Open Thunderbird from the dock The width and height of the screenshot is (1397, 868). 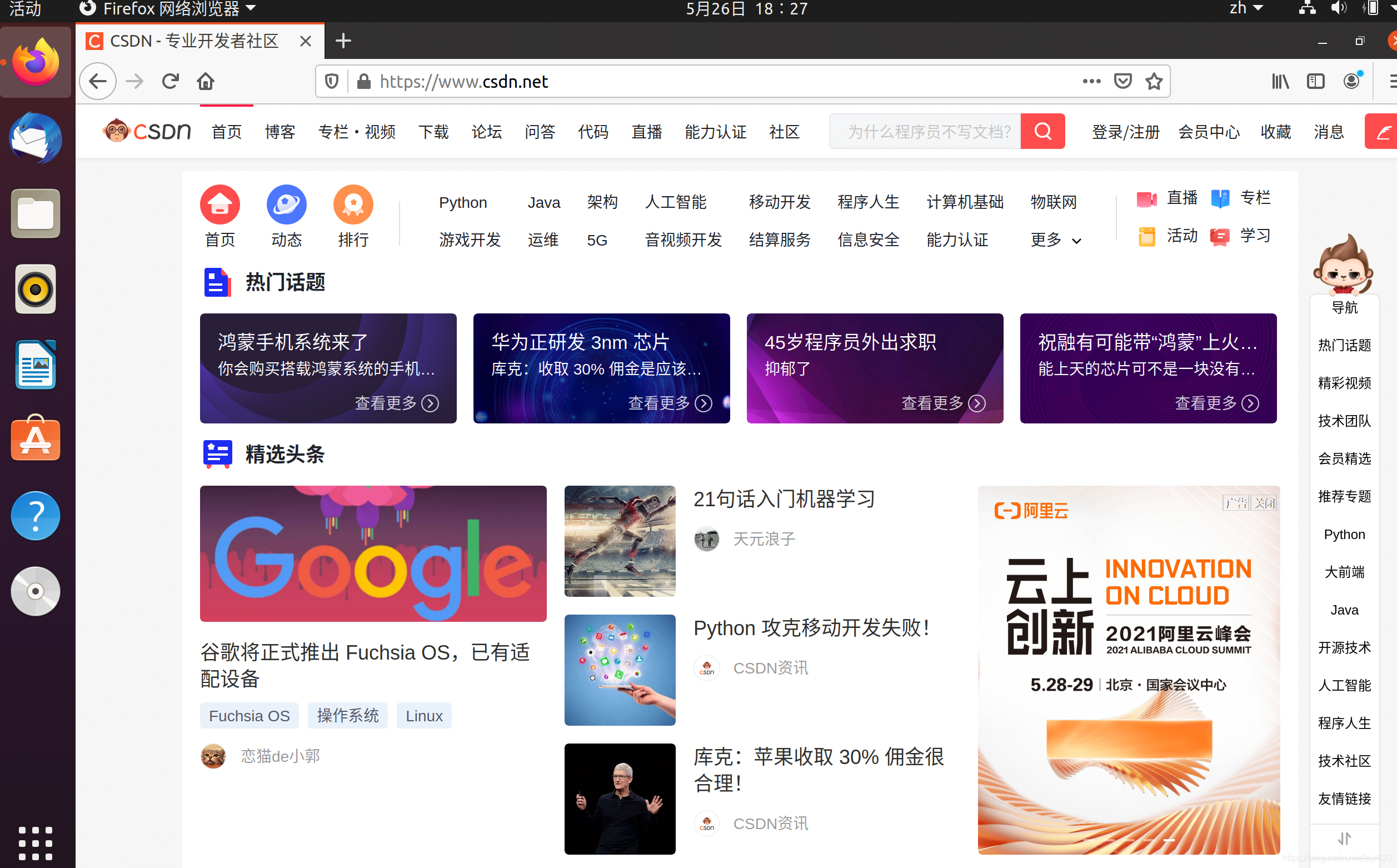(x=36, y=138)
